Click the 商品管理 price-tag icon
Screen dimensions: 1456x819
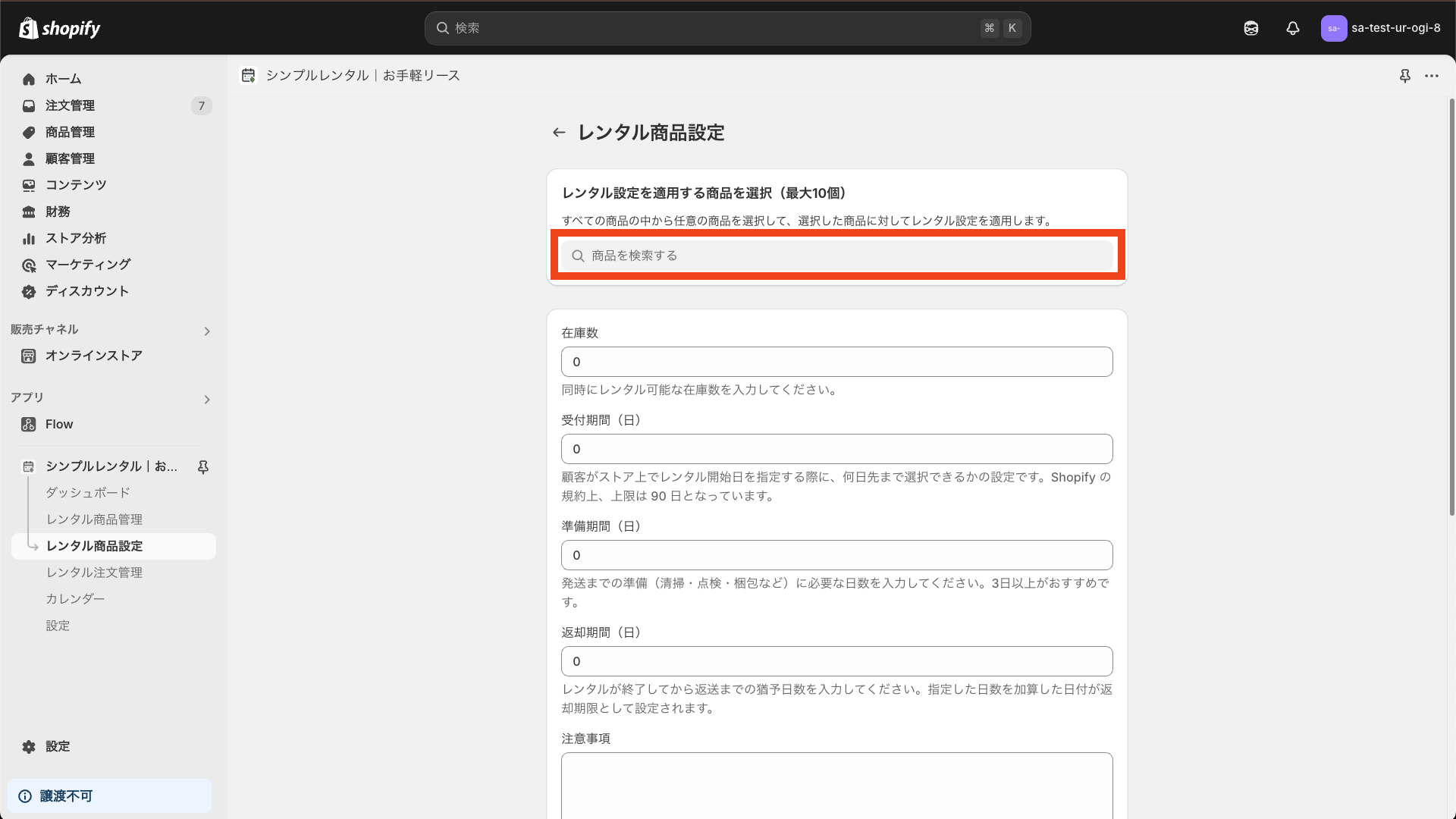tap(28, 132)
